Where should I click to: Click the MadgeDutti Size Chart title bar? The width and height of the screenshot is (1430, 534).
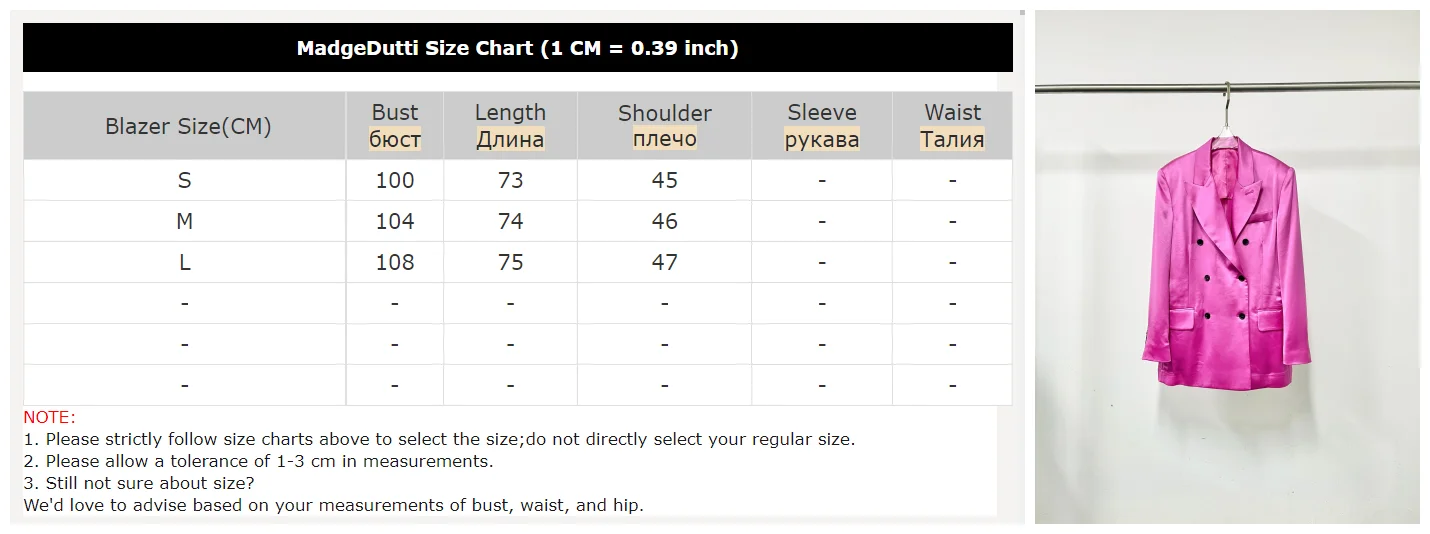pyautogui.click(x=517, y=48)
